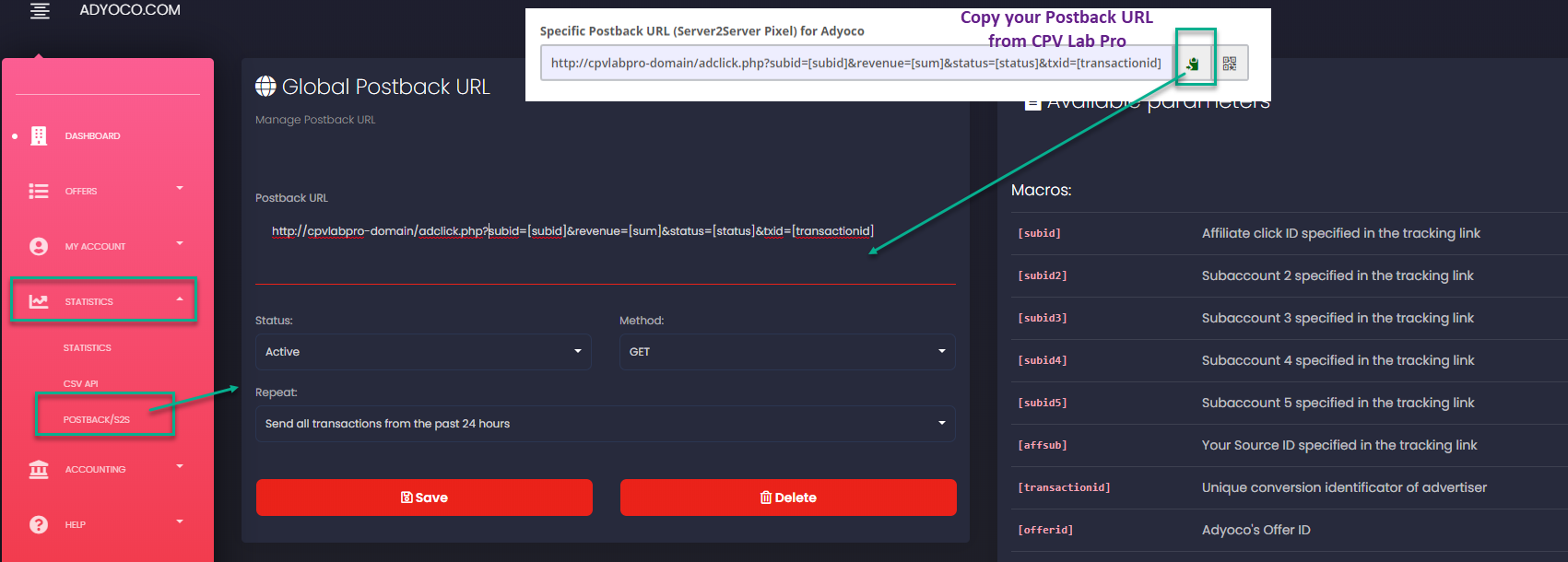Toggle the hamburger sidebar menu icon
1568x562 pixels.
(x=40, y=11)
